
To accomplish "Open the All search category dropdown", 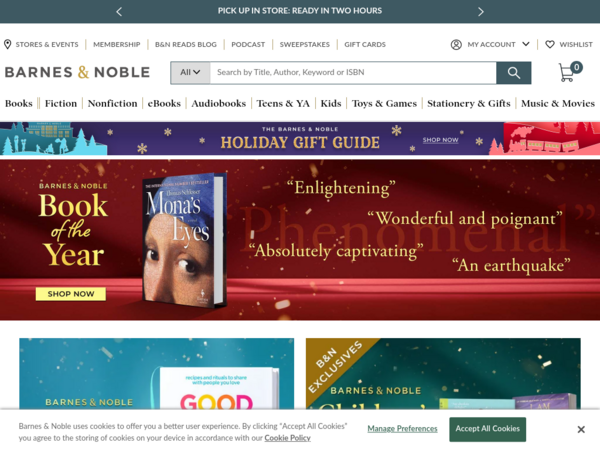I will coord(190,73).
